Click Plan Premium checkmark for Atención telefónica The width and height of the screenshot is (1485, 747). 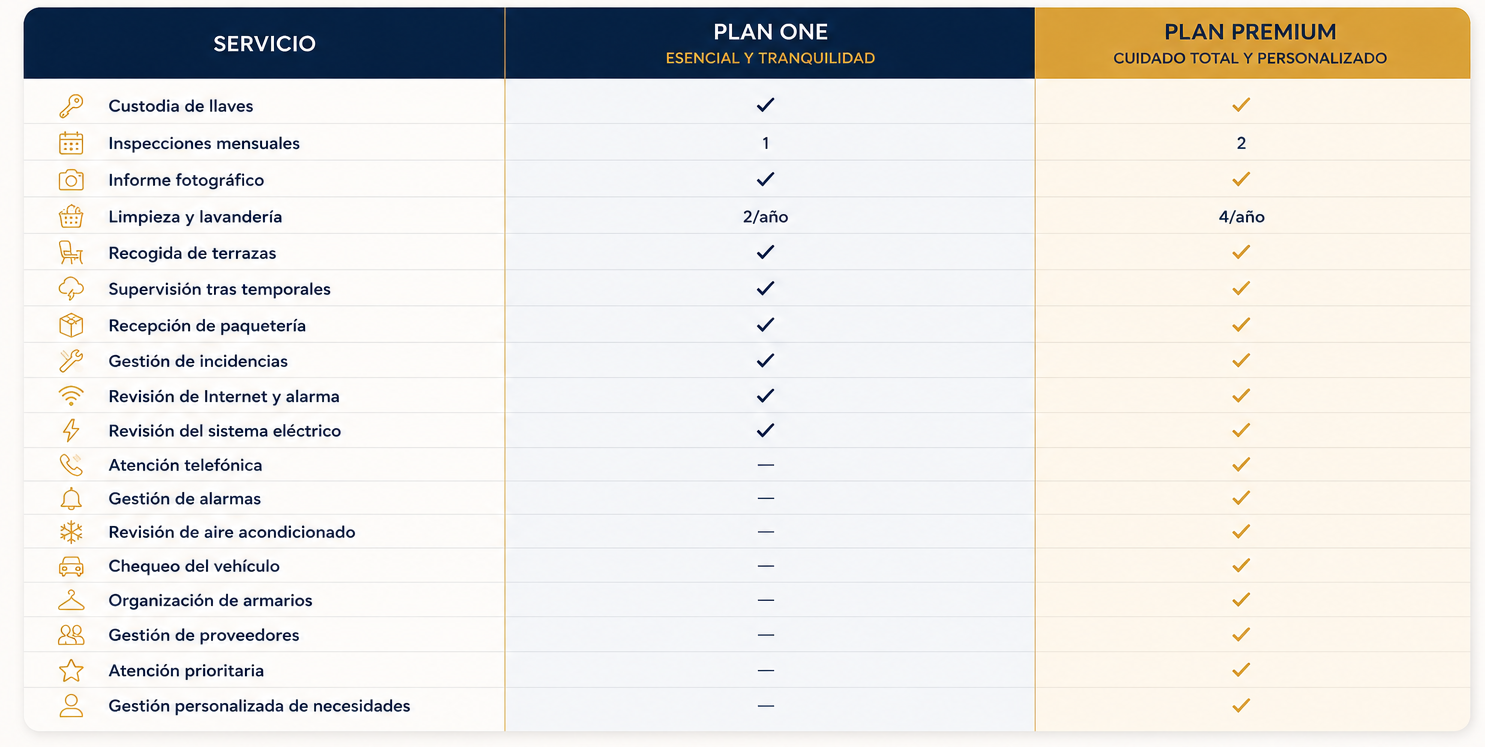coord(1241,464)
